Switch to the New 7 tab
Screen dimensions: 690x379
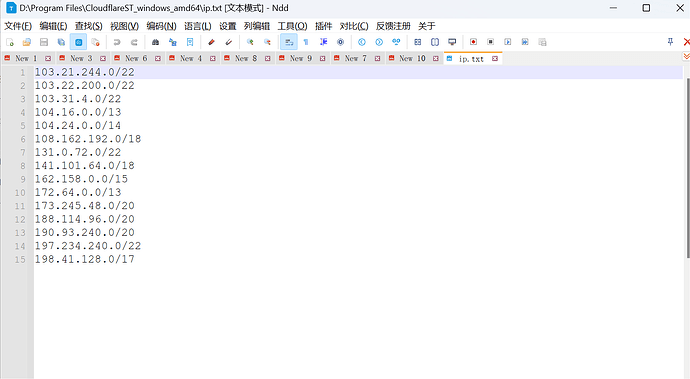[x=356, y=58]
